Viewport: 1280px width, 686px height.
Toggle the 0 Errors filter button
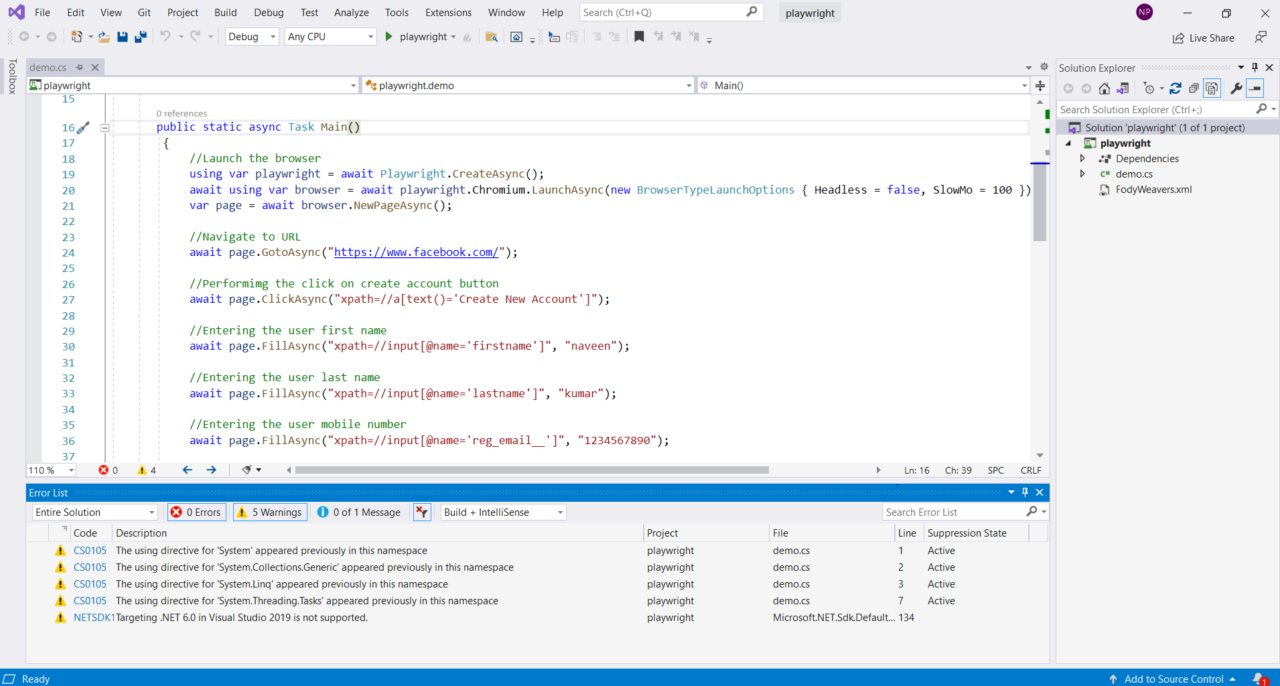(x=196, y=512)
